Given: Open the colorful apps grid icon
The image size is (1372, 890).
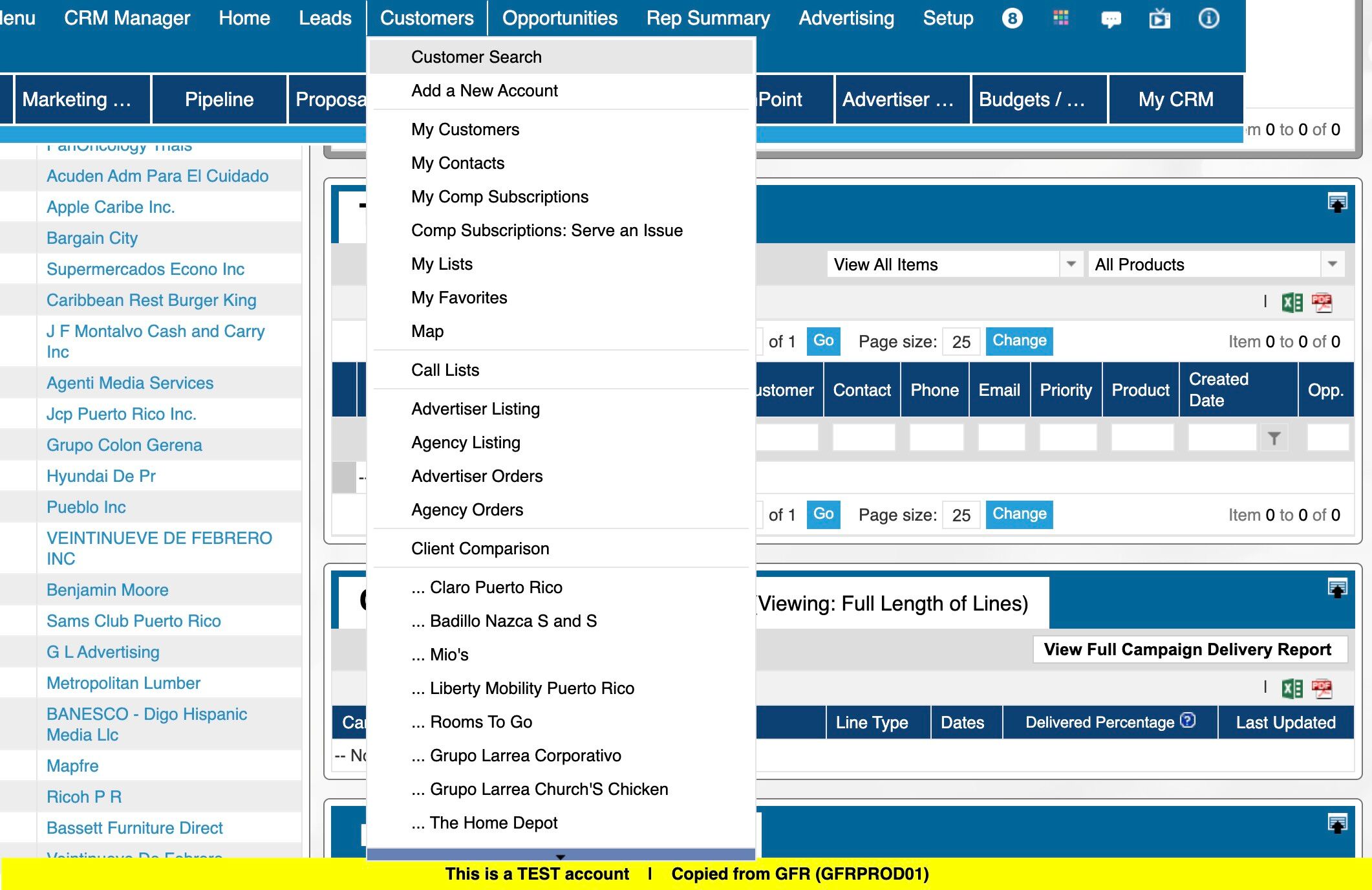Looking at the screenshot, I should tap(1060, 18).
